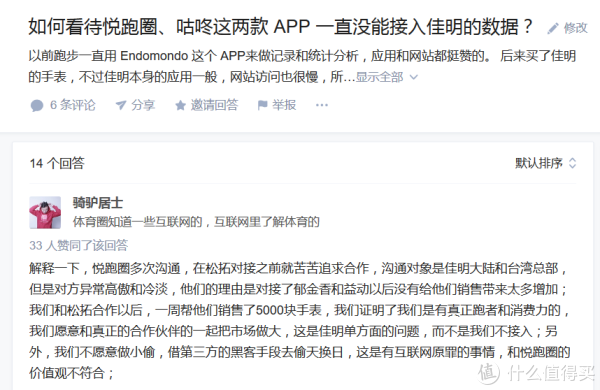Click the comment bubble icon

click(37, 105)
